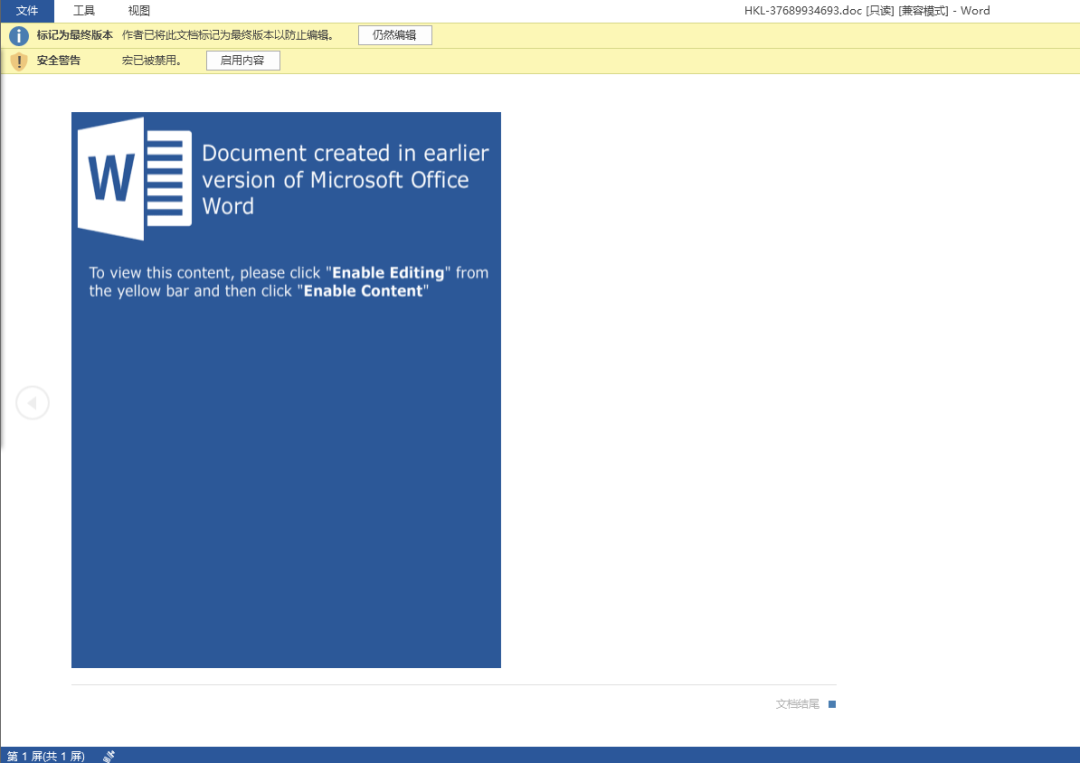Click the document title HKL-37689934693.doc
1080x763 pixels.
802,10
